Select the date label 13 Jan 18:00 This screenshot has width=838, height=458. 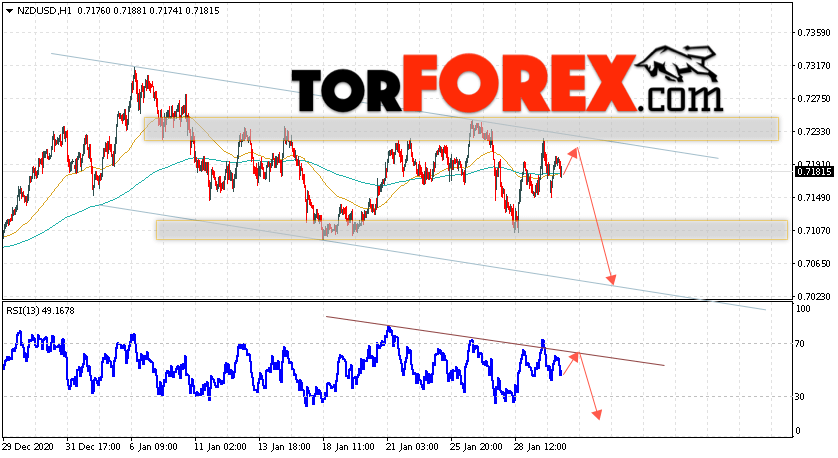coord(284,447)
